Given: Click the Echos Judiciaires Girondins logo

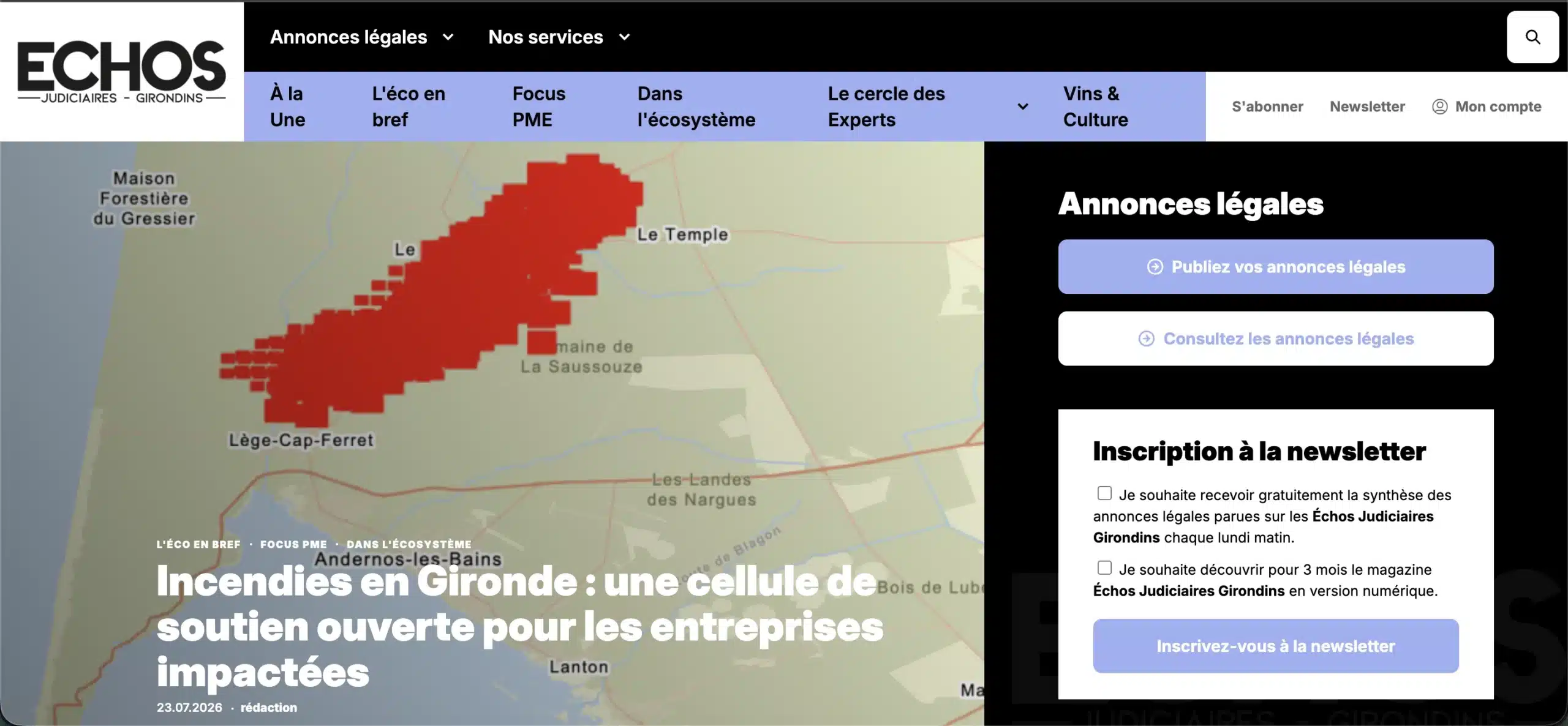Looking at the screenshot, I should (x=121, y=72).
